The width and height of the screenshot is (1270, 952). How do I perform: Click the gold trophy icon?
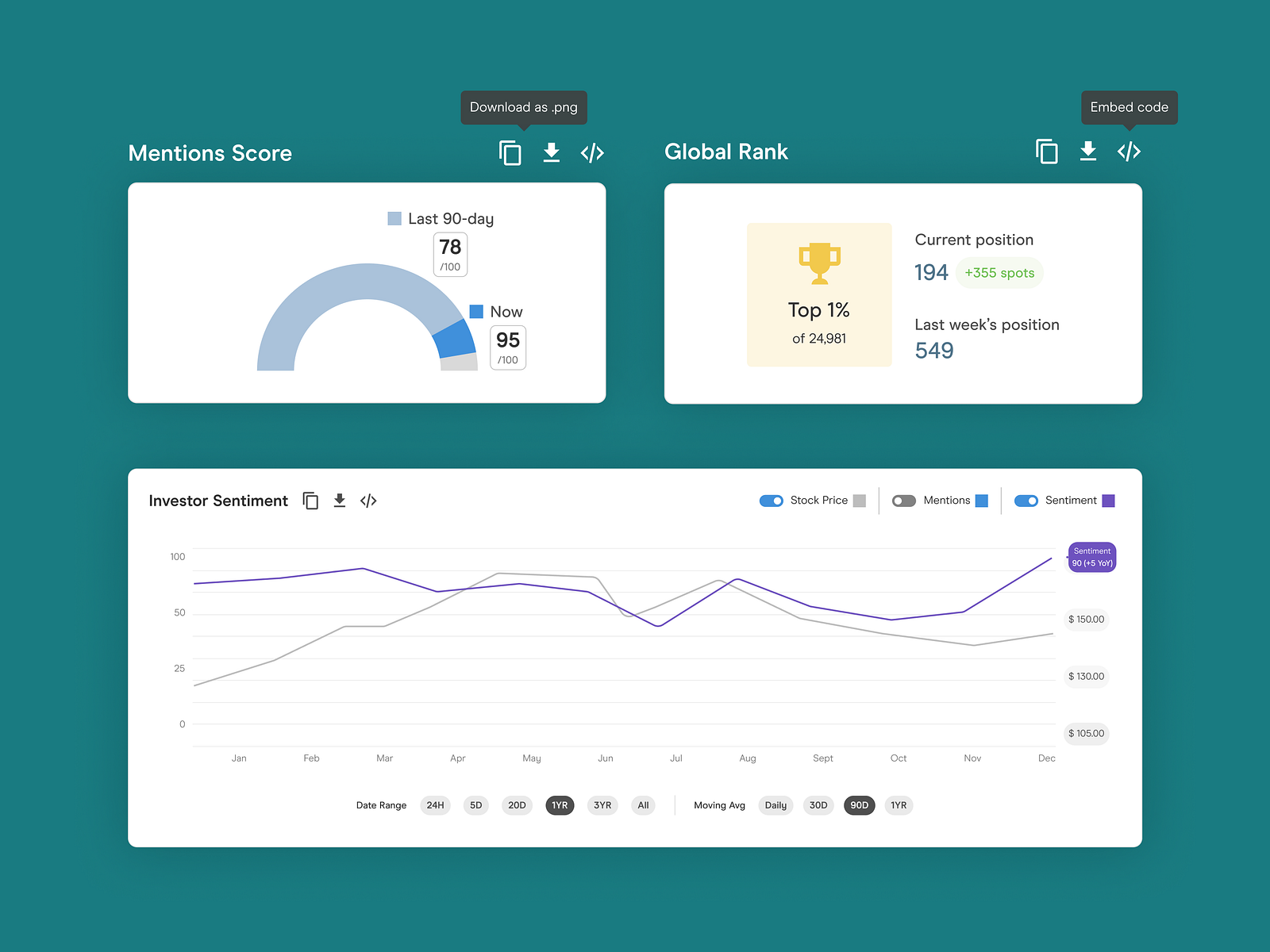click(x=819, y=263)
